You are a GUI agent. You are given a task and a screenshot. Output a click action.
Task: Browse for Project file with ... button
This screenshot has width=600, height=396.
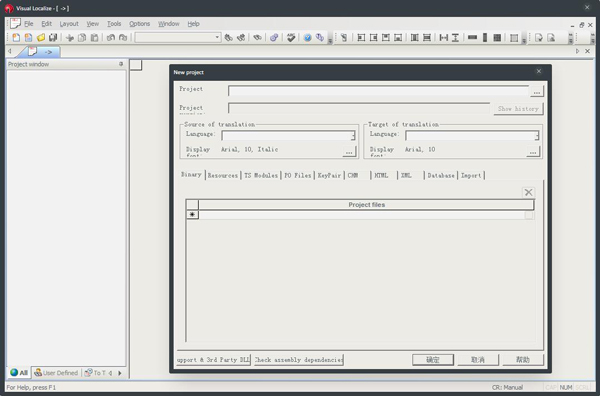[536, 92]
